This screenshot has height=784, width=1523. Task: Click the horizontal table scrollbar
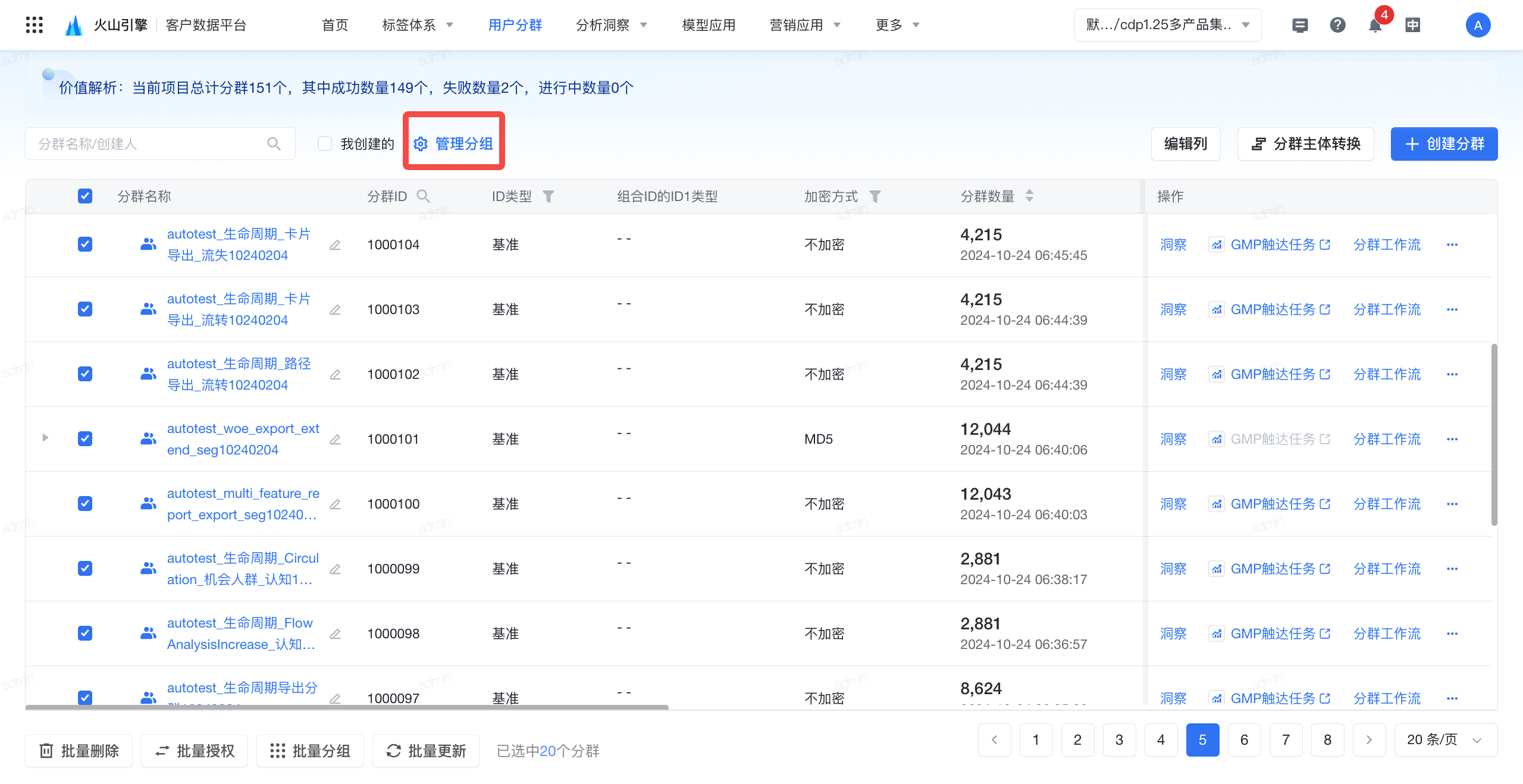pos(347,707)
